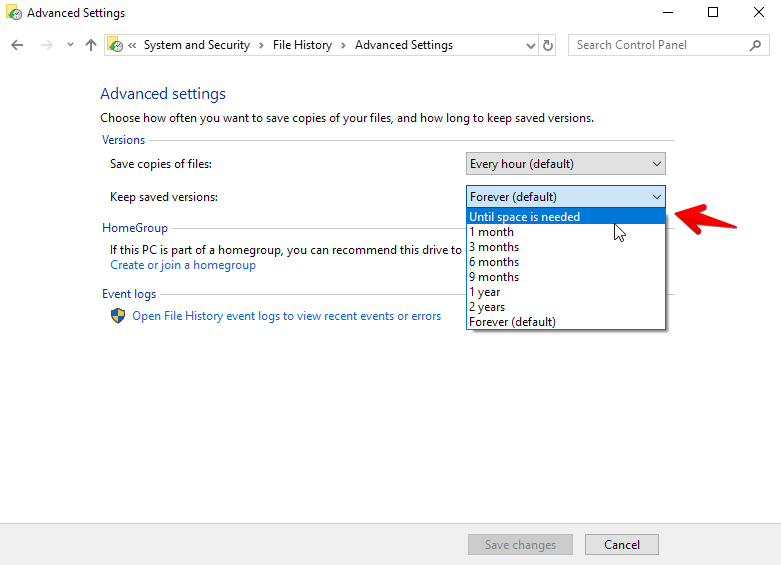Expand the address bar history dropdown
The height and width of the screenshot is (565, 781).
pos(530,46)
